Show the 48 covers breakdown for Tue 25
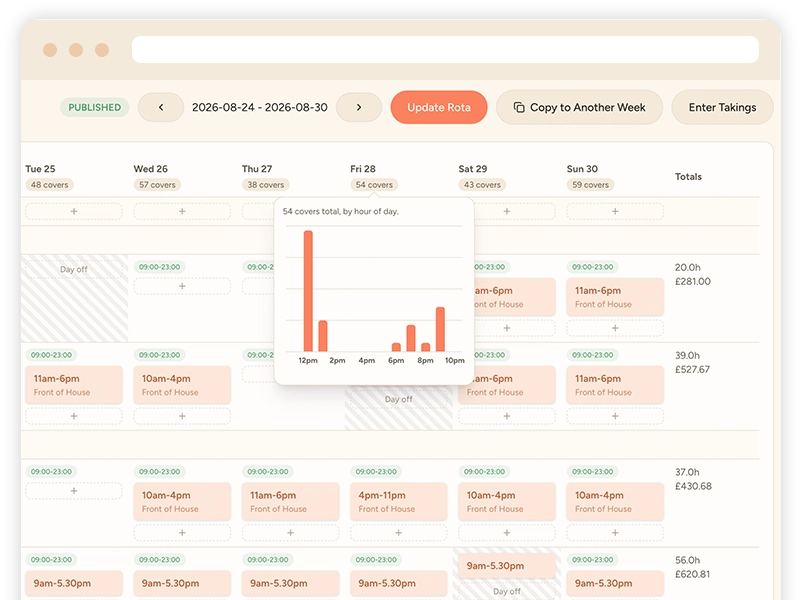 click(49, 185)
